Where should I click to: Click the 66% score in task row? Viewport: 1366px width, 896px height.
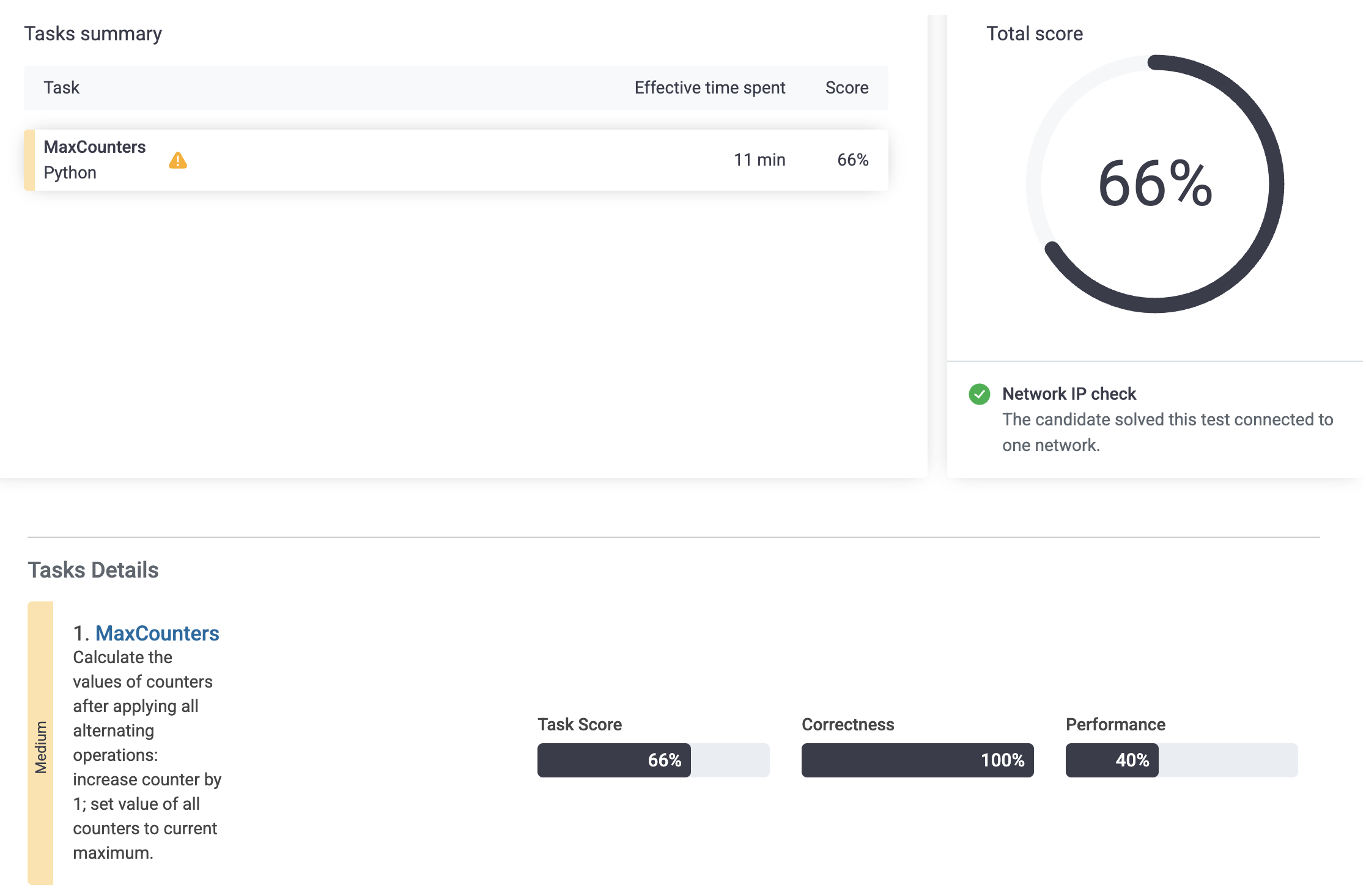point(852,160)
